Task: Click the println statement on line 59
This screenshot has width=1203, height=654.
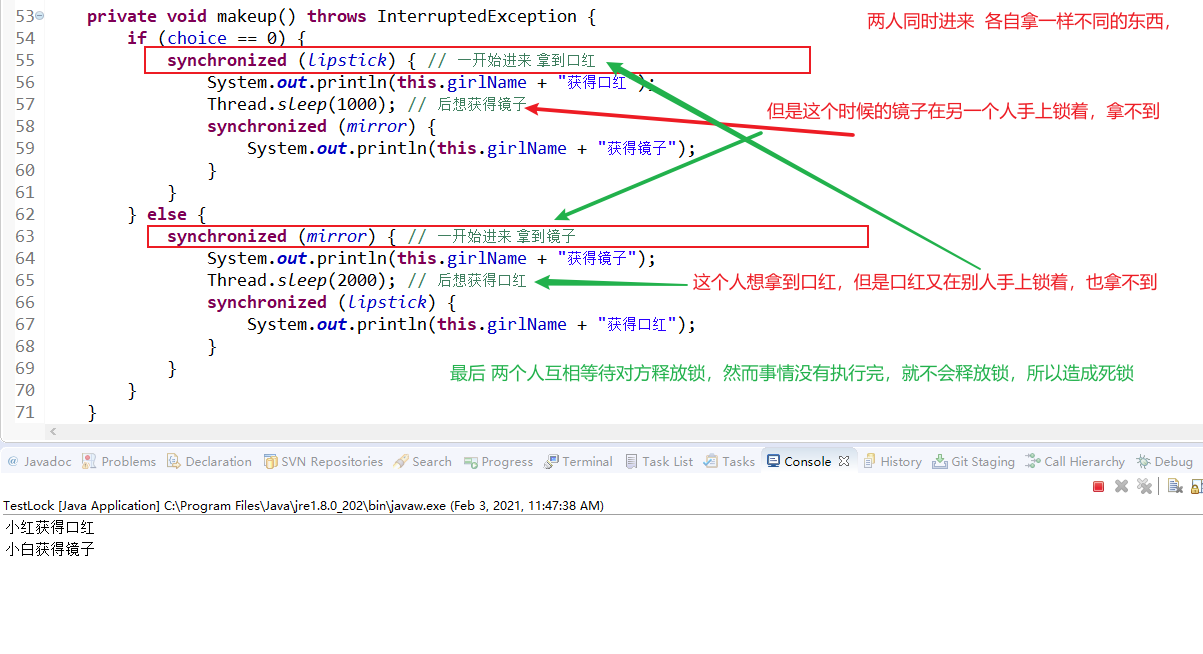Action: click(471, 148)
